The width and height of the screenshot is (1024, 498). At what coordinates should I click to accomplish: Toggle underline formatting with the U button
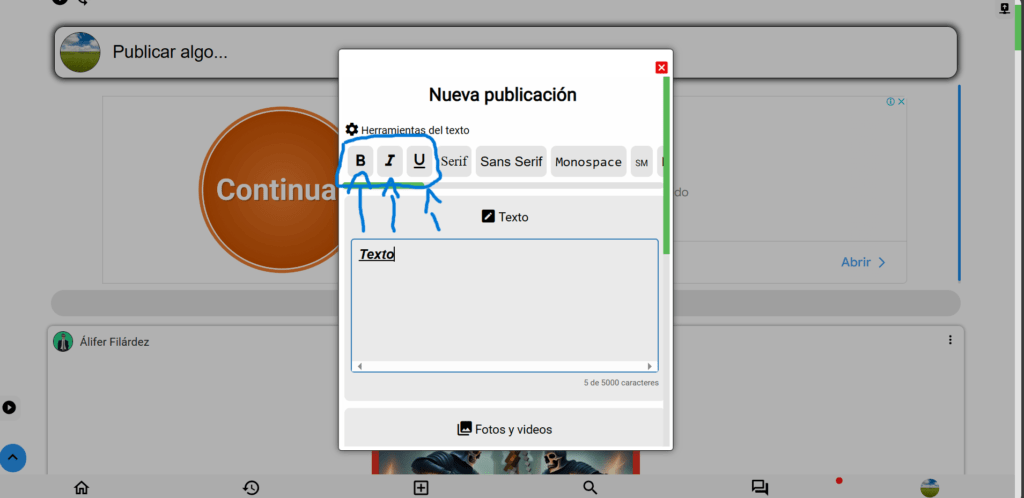pos(419,161)
